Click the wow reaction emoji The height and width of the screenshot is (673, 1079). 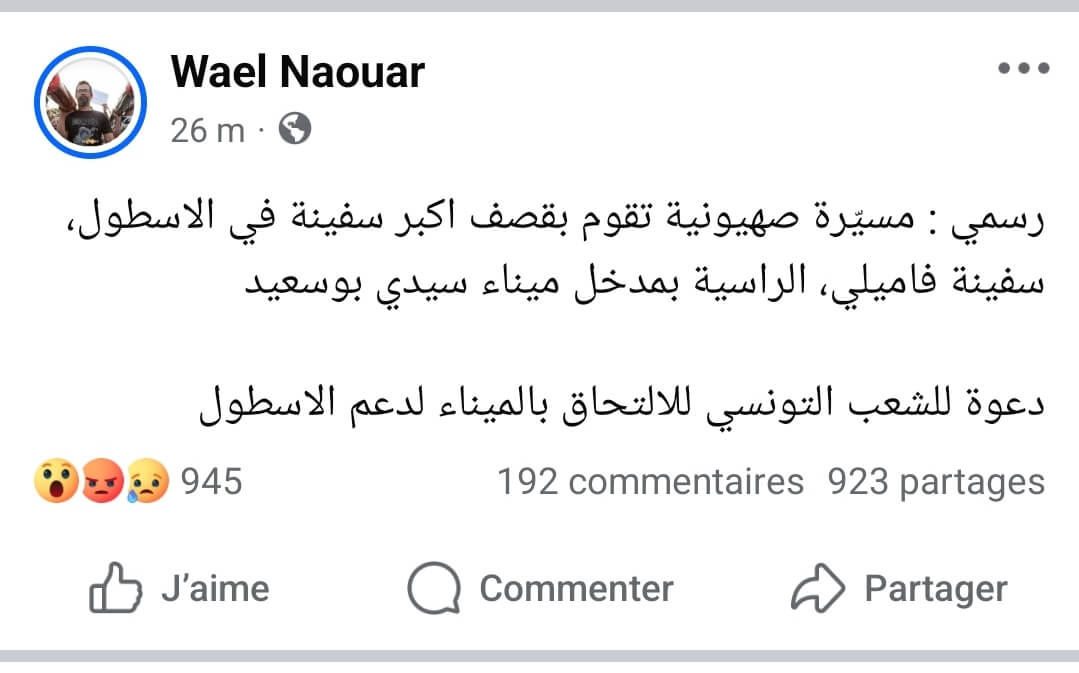[x=55, y=482]
